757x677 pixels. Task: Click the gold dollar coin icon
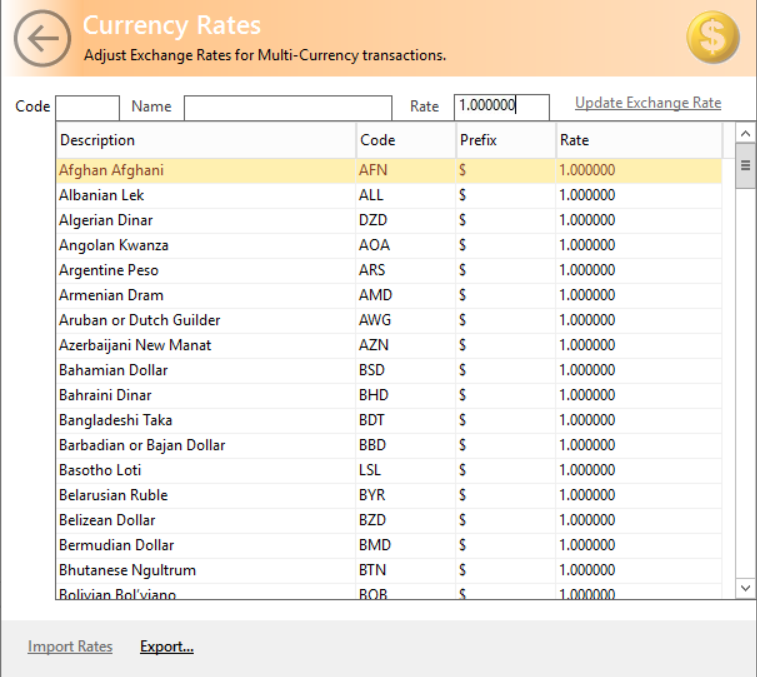click(713, 38)
